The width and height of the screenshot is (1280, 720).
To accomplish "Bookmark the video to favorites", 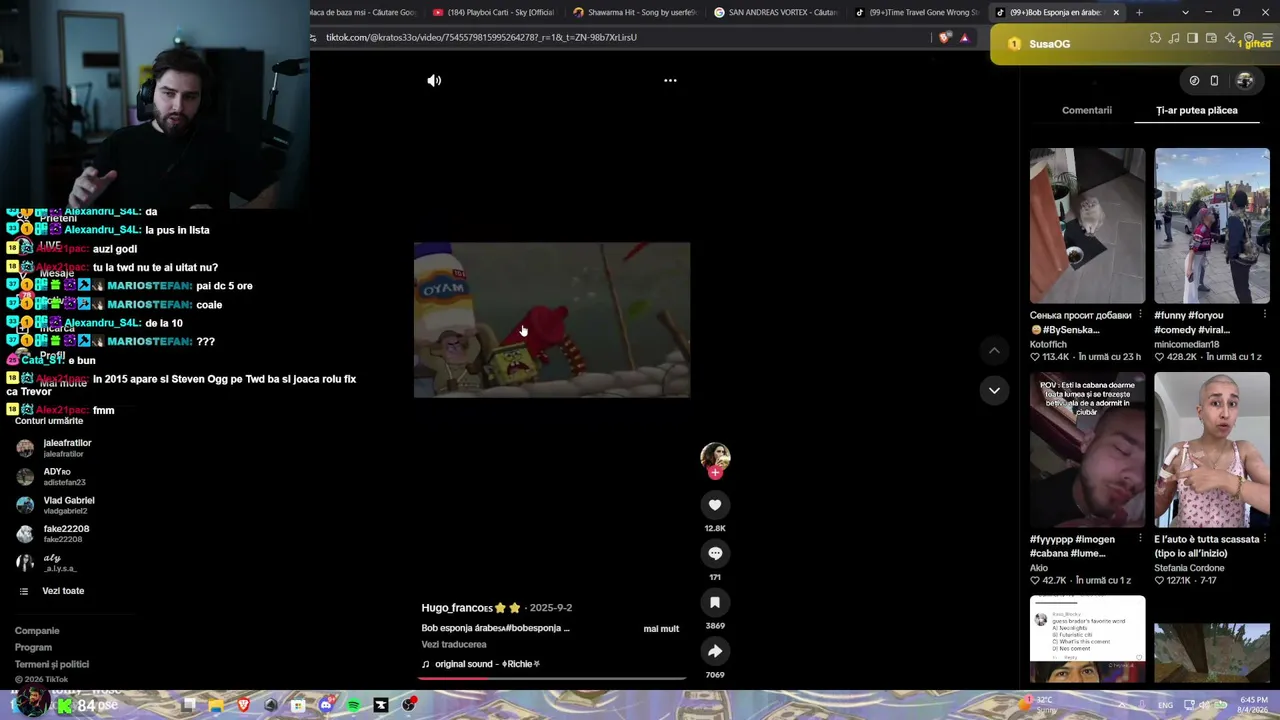I will [715, 602].
